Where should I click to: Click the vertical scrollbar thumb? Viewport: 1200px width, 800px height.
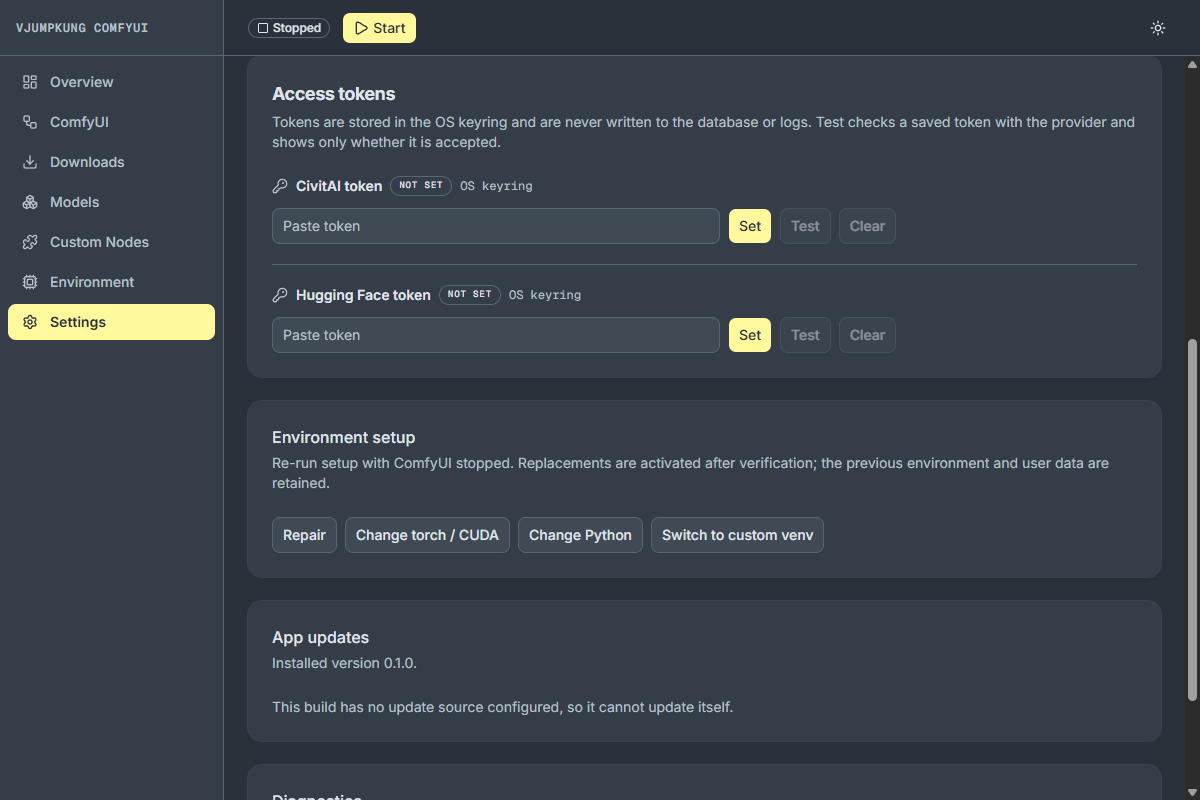pos(1191,520)
